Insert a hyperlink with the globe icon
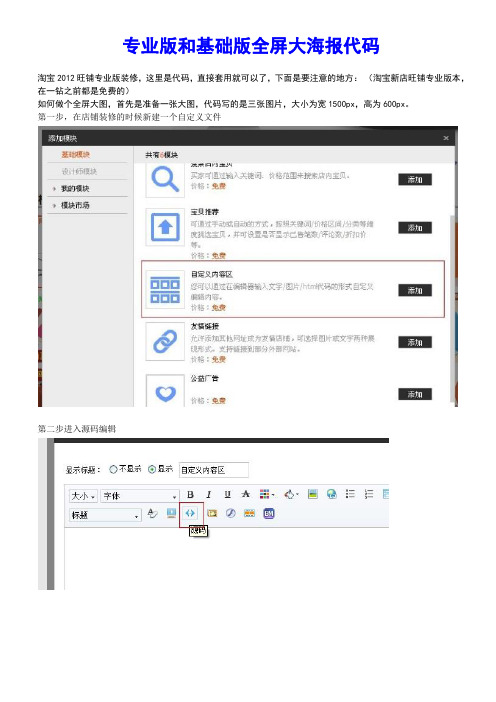The image size is (496, 702). tap(332, 494)
